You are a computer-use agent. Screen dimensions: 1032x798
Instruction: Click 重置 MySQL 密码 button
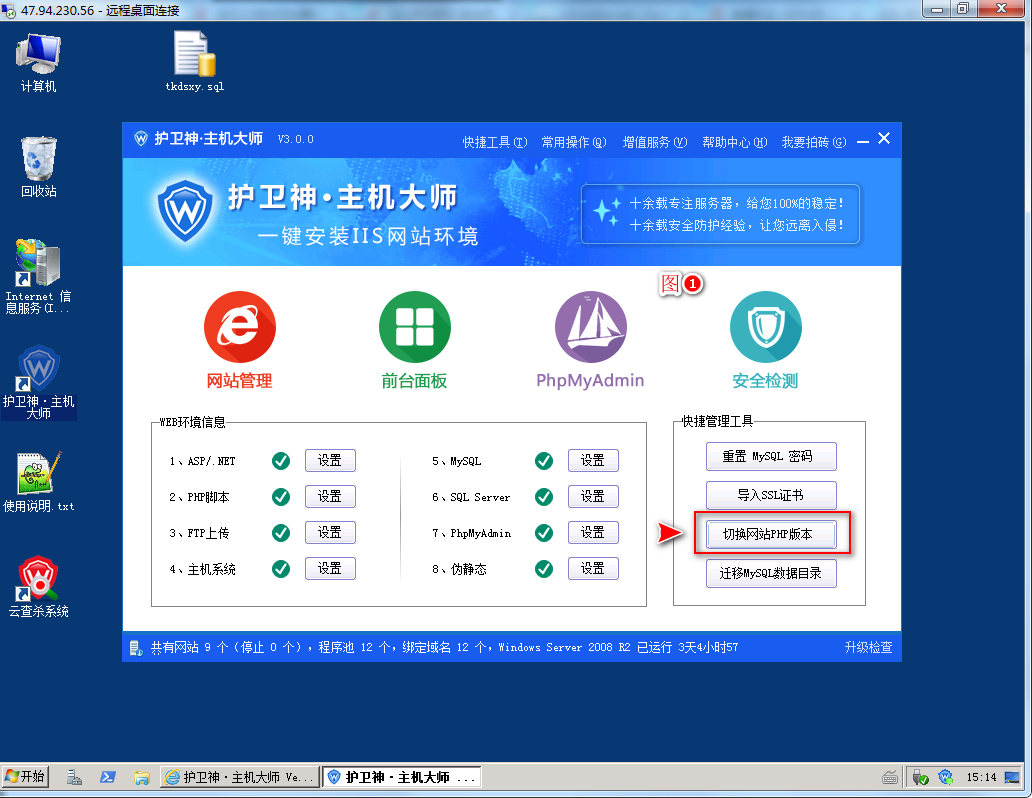coord(768,457)
